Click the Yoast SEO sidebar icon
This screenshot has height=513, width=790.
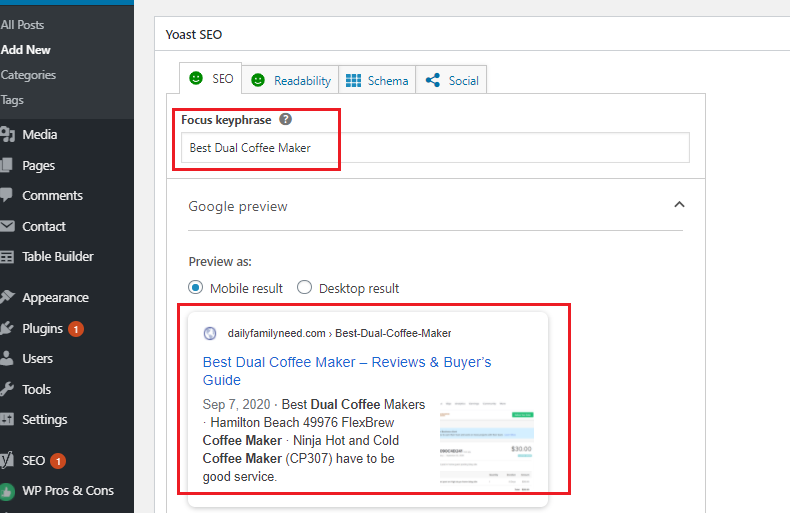(x=7, y=460)
